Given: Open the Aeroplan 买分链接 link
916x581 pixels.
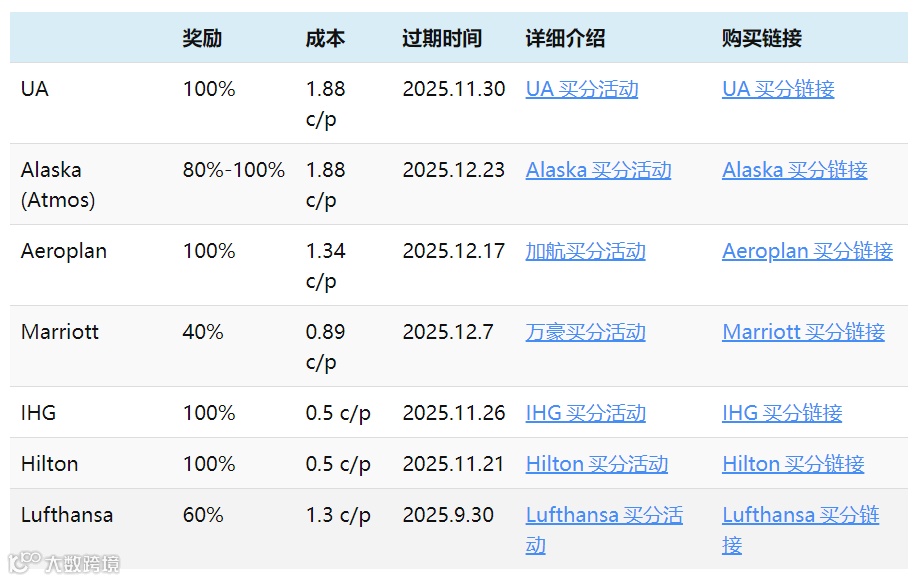Looking at the screenshot, I should [807, 252].
